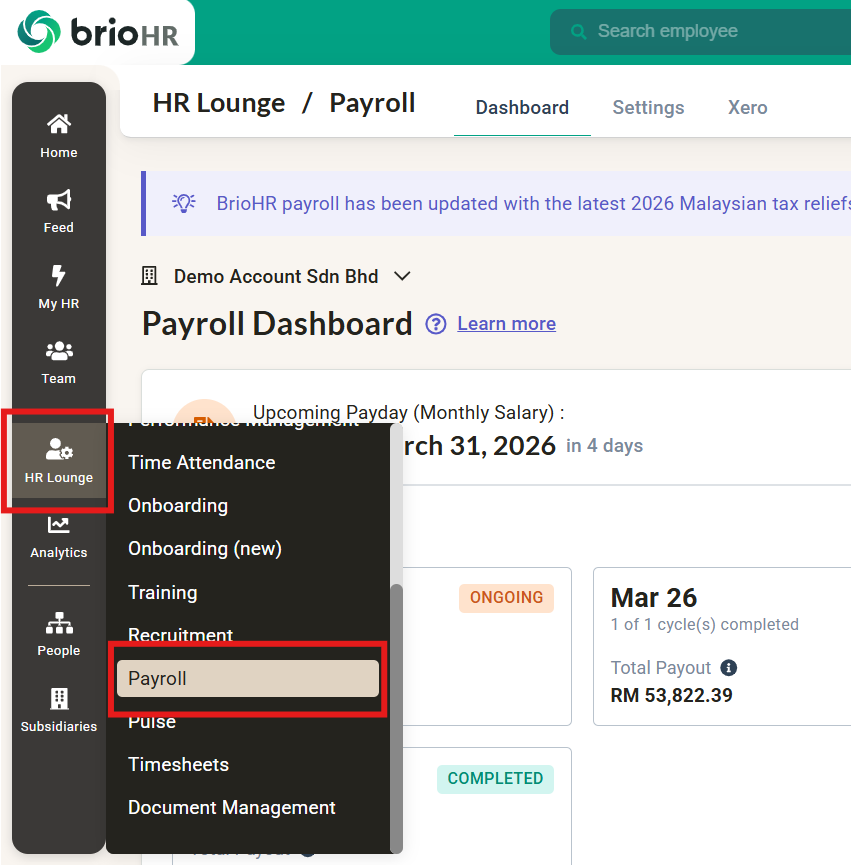Select Onboarding (new) menu item
Screen dimensions: 851x865
205,548
